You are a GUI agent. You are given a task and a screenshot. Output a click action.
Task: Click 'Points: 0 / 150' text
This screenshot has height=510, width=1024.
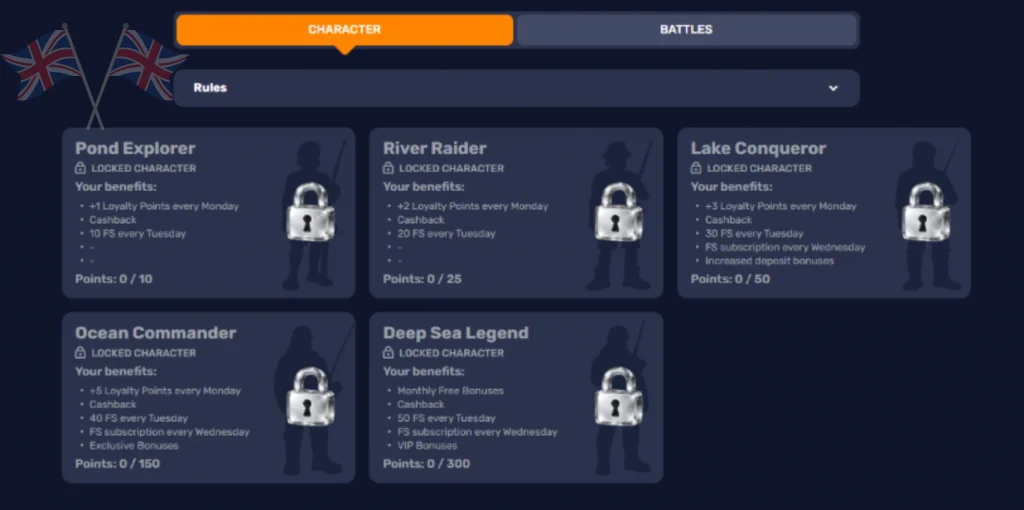[x=118, y=464]
